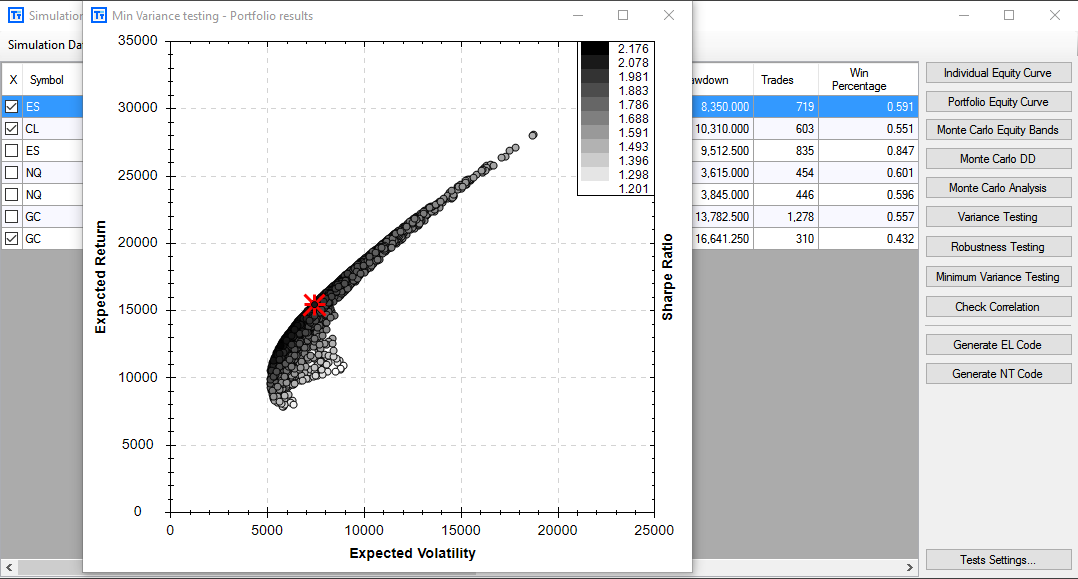
Task: Click the scroll left arrow of horizontal scrollbar
Action: point(9,567)
